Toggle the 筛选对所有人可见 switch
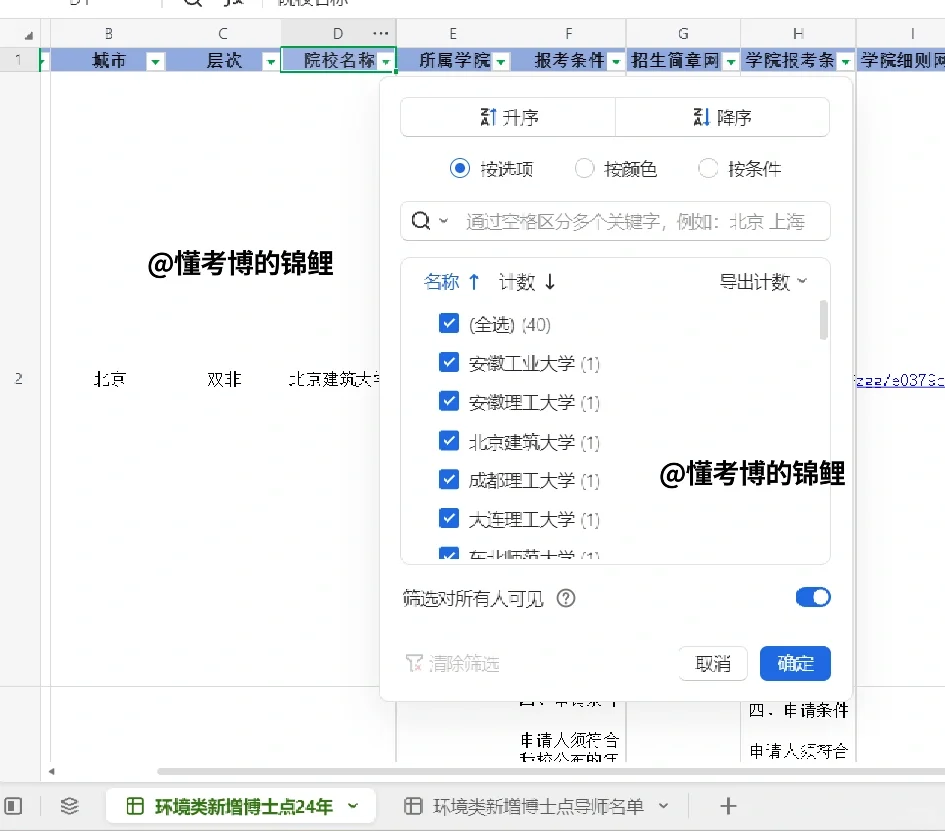The image size is (945, 831). (x=813, y=597)
